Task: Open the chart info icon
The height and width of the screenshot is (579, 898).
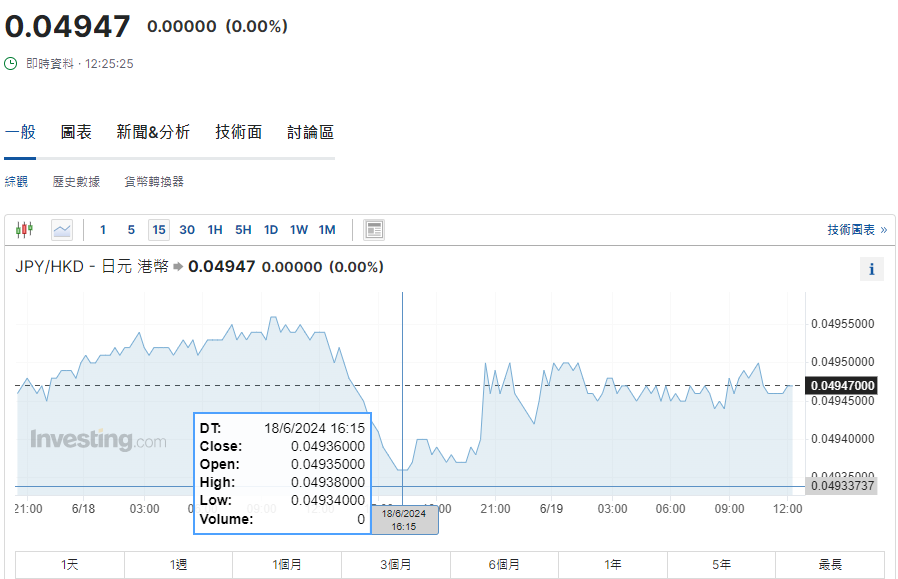Action: pos(871,269)
